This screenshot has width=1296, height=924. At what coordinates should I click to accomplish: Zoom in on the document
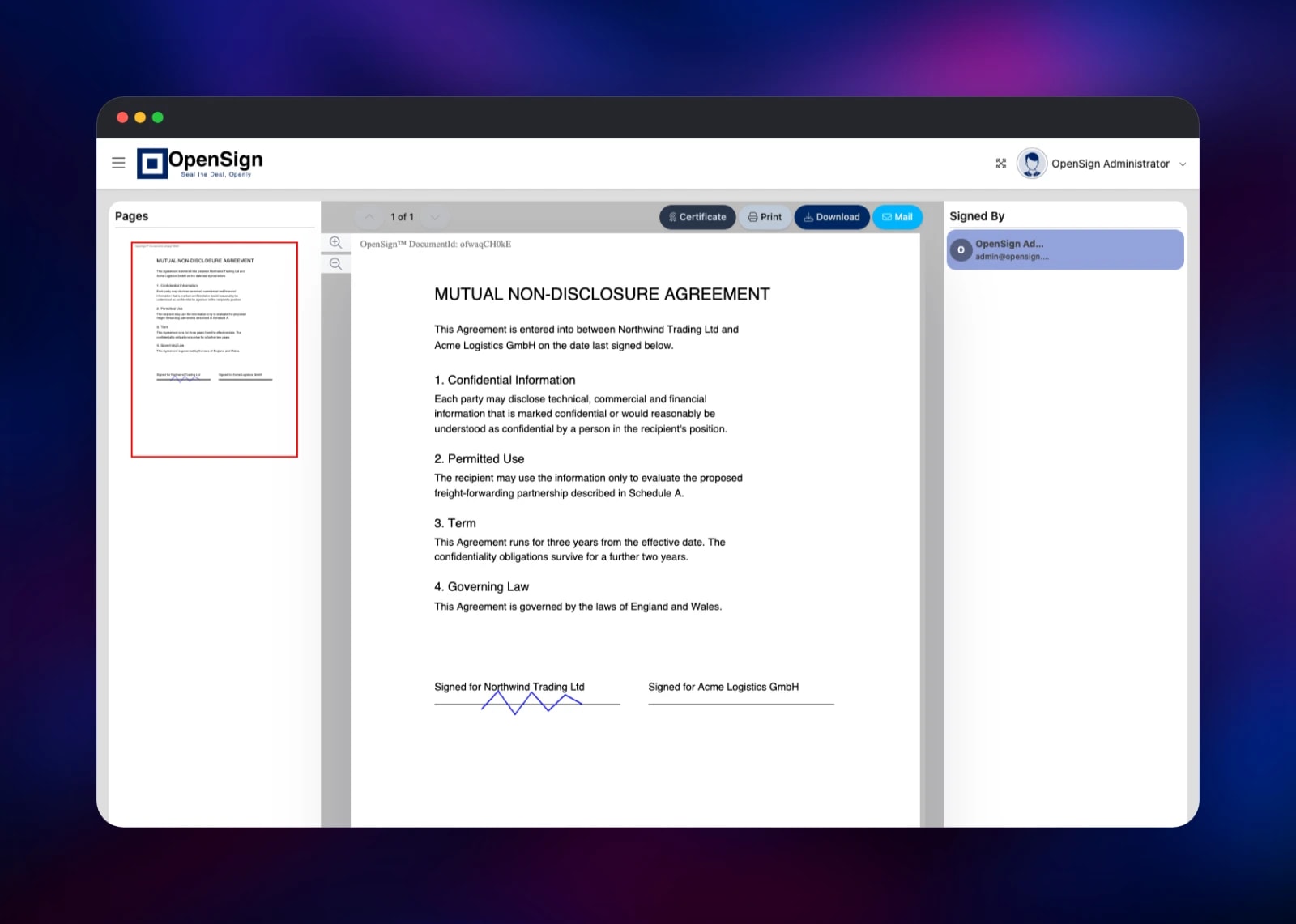(336, 243)
